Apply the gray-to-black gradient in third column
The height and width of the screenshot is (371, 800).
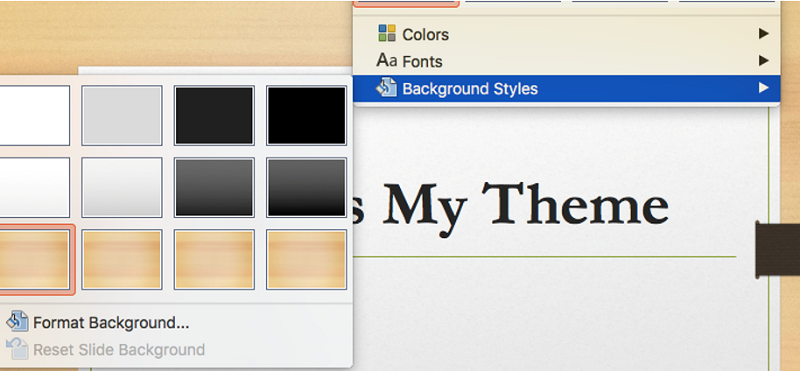point(214,187)
